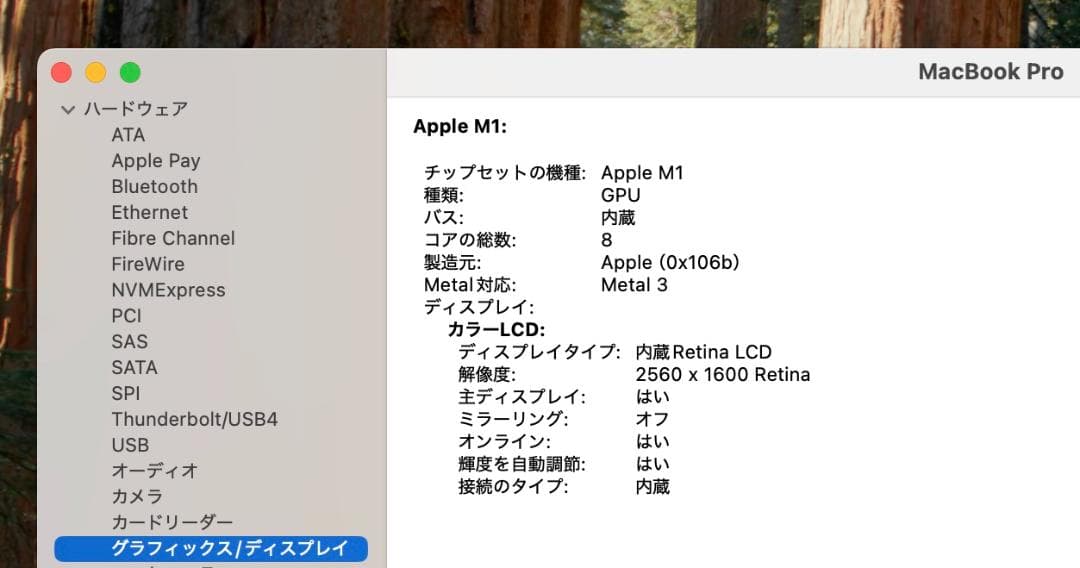Click the ミラーリング: label
1080x568 pixels.
[514, 419]
